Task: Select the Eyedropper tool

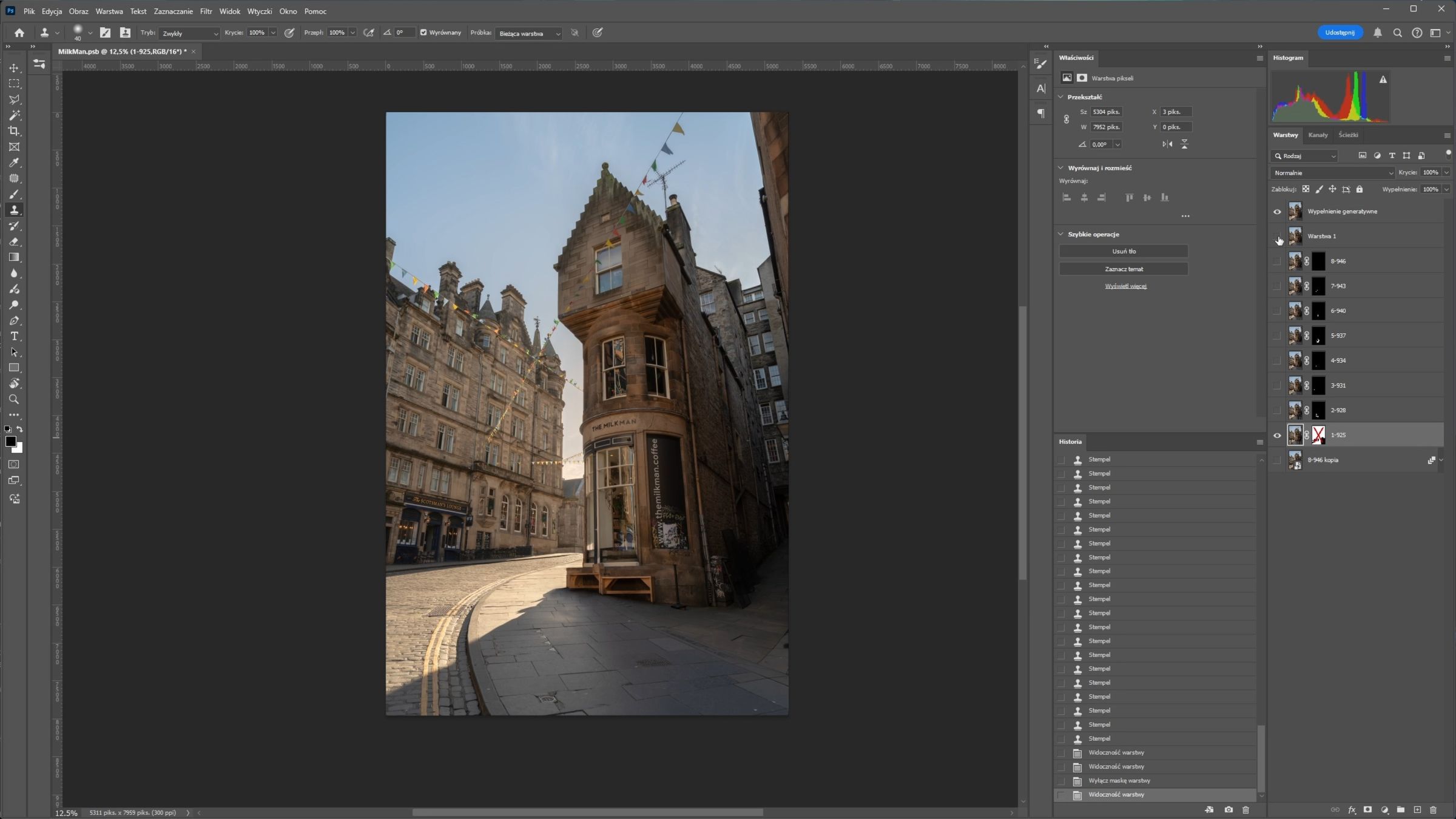Action: click(x=14, y=163)
